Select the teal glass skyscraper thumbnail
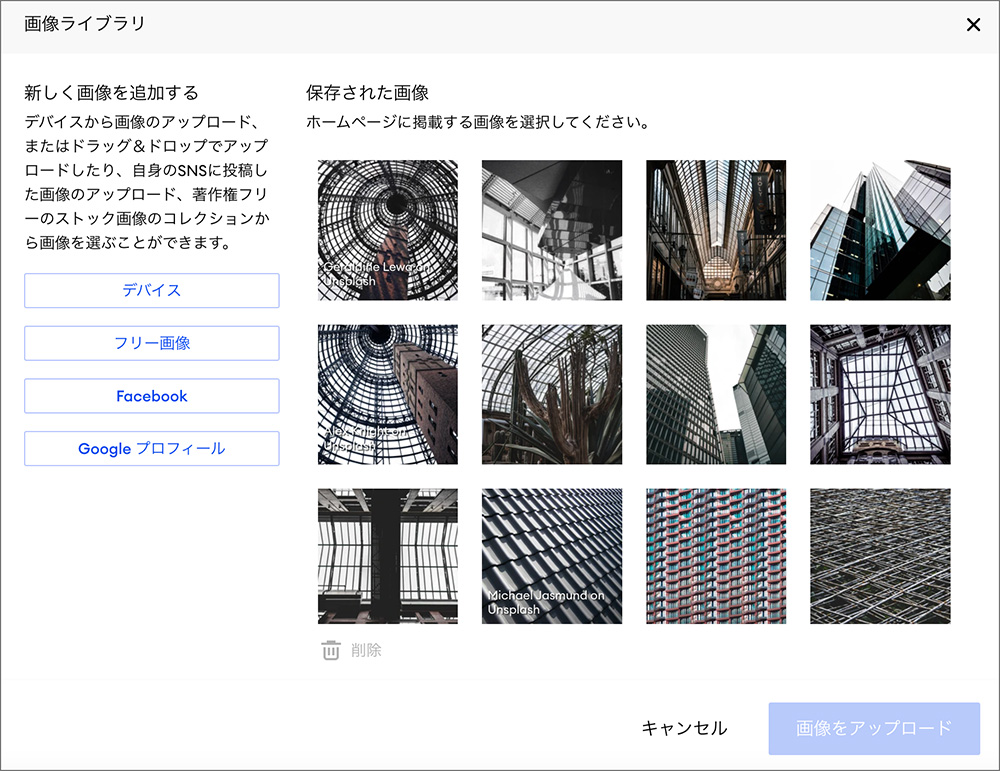Viewport: 1000px width, 771px height. [x=880, y=230]
